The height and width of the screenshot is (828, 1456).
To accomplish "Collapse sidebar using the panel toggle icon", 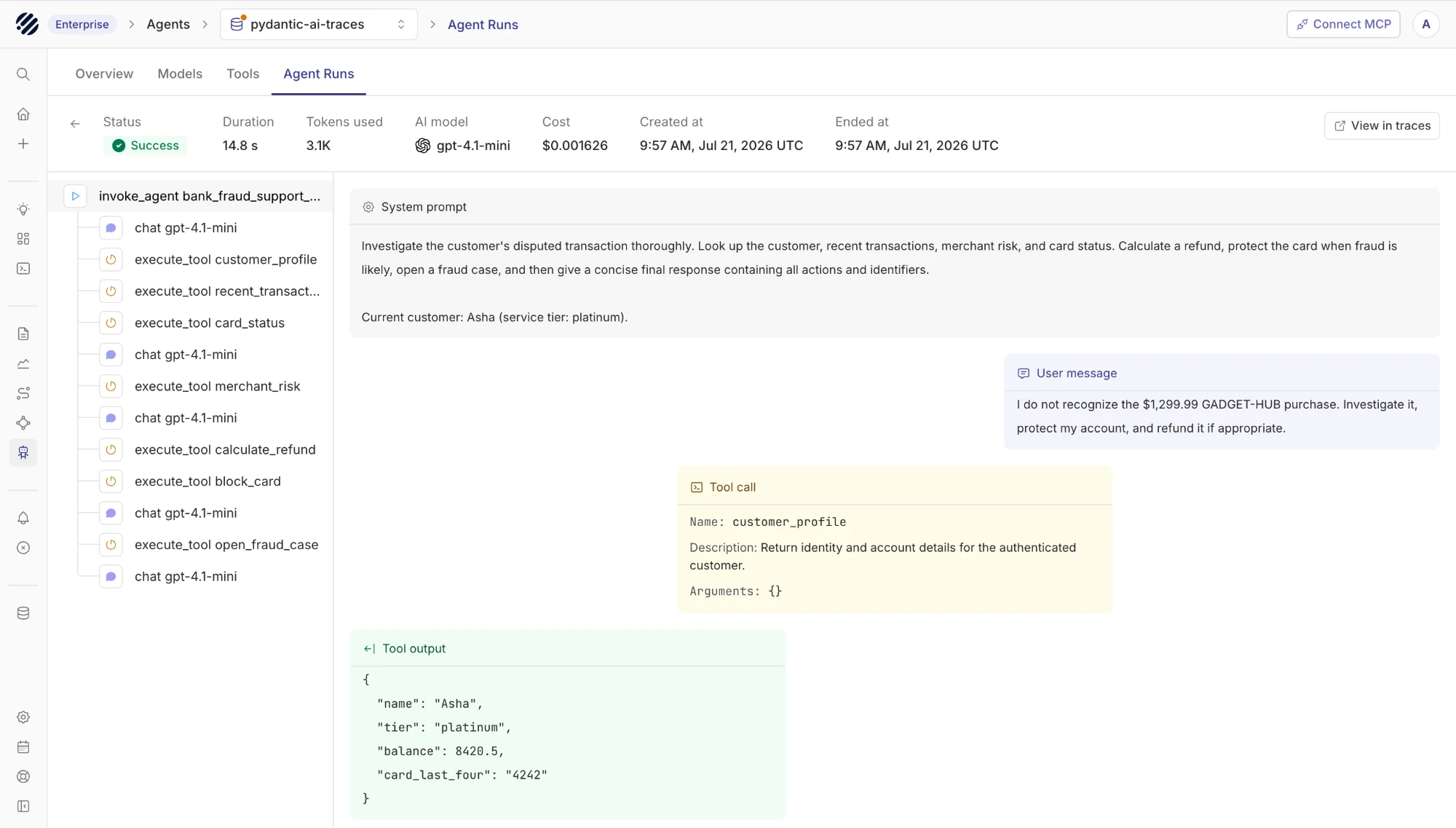I will coord(23,807).
